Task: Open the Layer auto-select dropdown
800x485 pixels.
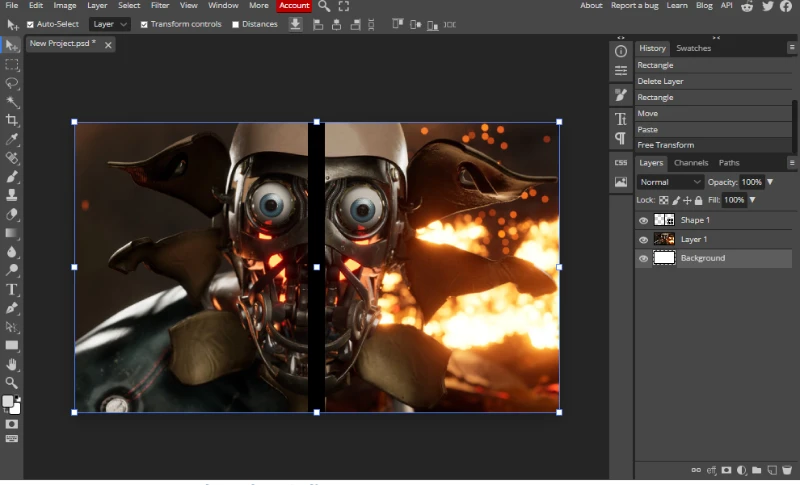Action: pos(110,24)
